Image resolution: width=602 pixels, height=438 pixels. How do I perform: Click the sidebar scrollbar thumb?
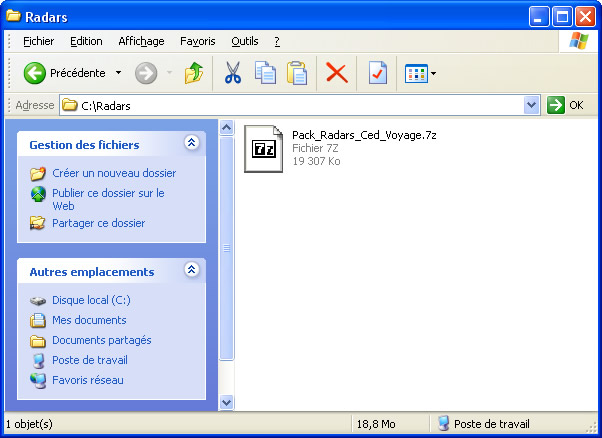pos(227,248)
